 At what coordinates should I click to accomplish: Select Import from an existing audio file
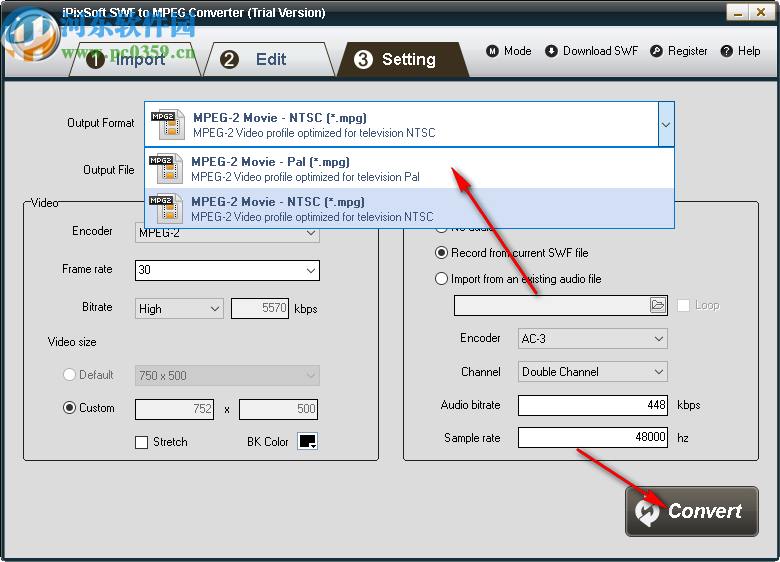pyautogui.click(x=441, y=279)
